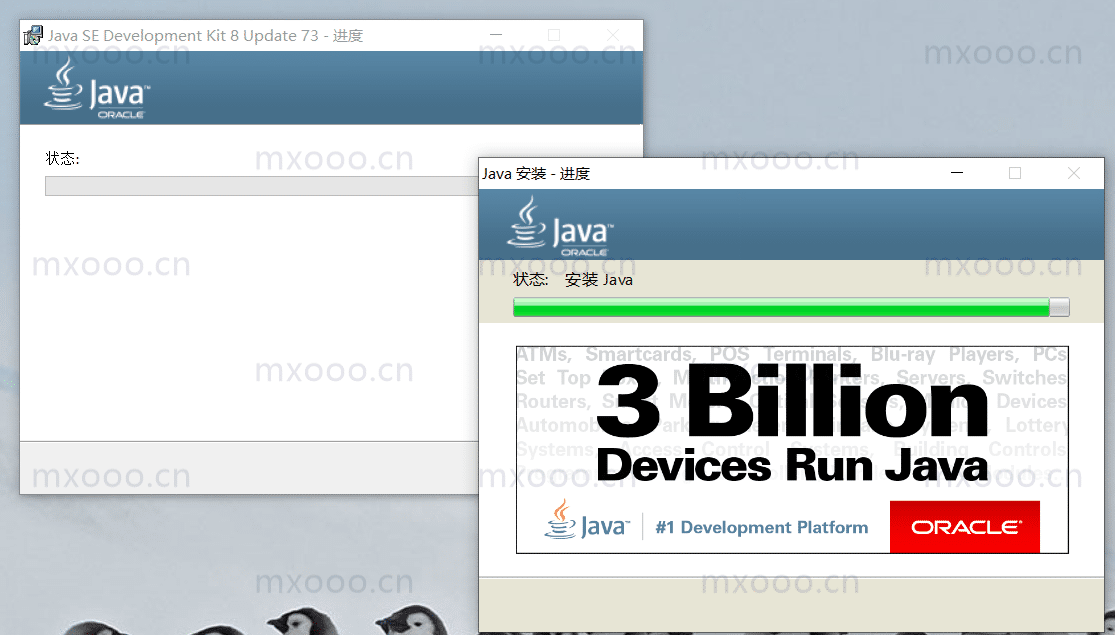
Task: Click the Java logo in the JDK header
Action: pos(97,88)
